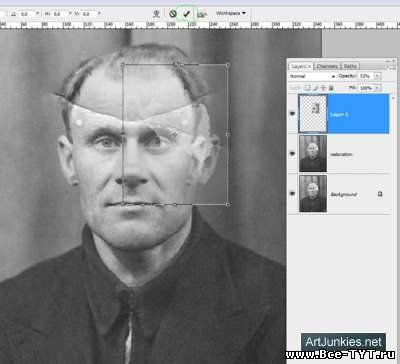
Task: Click lock position icon in Layers panel
Action: (x=323, y=88)
